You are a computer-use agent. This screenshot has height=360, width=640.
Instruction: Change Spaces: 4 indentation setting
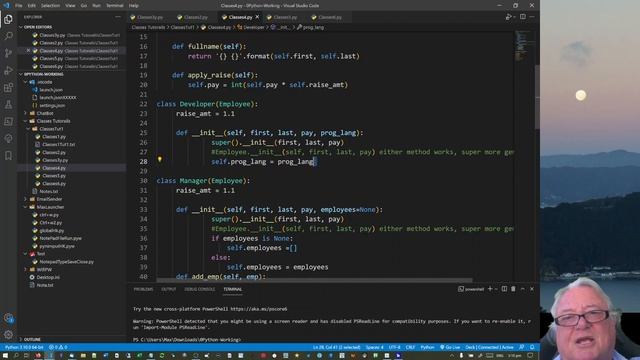374,347
